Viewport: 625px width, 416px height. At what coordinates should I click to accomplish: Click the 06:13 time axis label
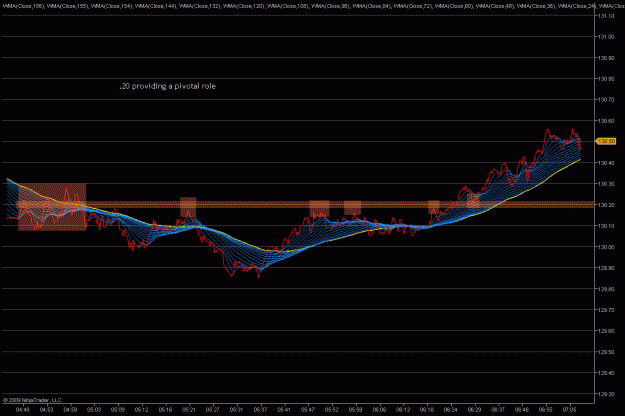403,410
